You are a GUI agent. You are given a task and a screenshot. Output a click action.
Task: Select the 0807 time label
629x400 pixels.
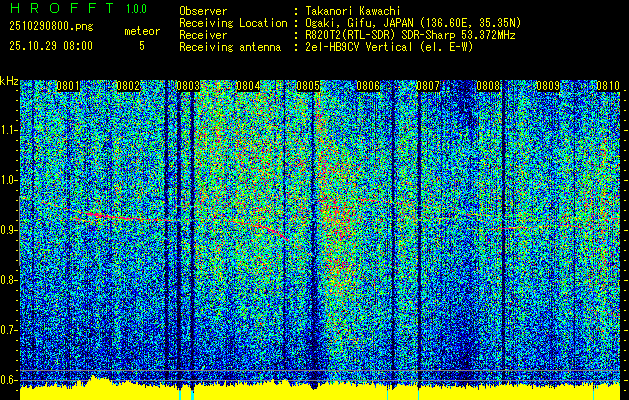coord(428,86)
